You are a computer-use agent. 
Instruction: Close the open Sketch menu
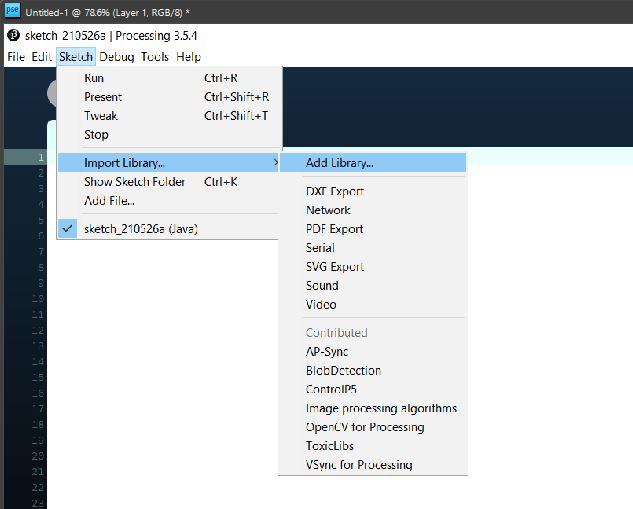coord(76,57)
